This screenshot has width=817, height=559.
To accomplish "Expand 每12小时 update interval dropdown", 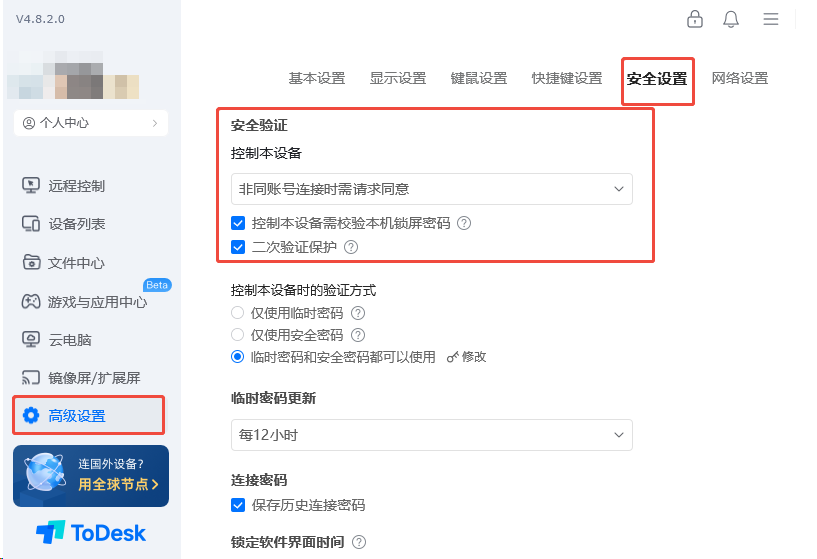I will point(431,434).
